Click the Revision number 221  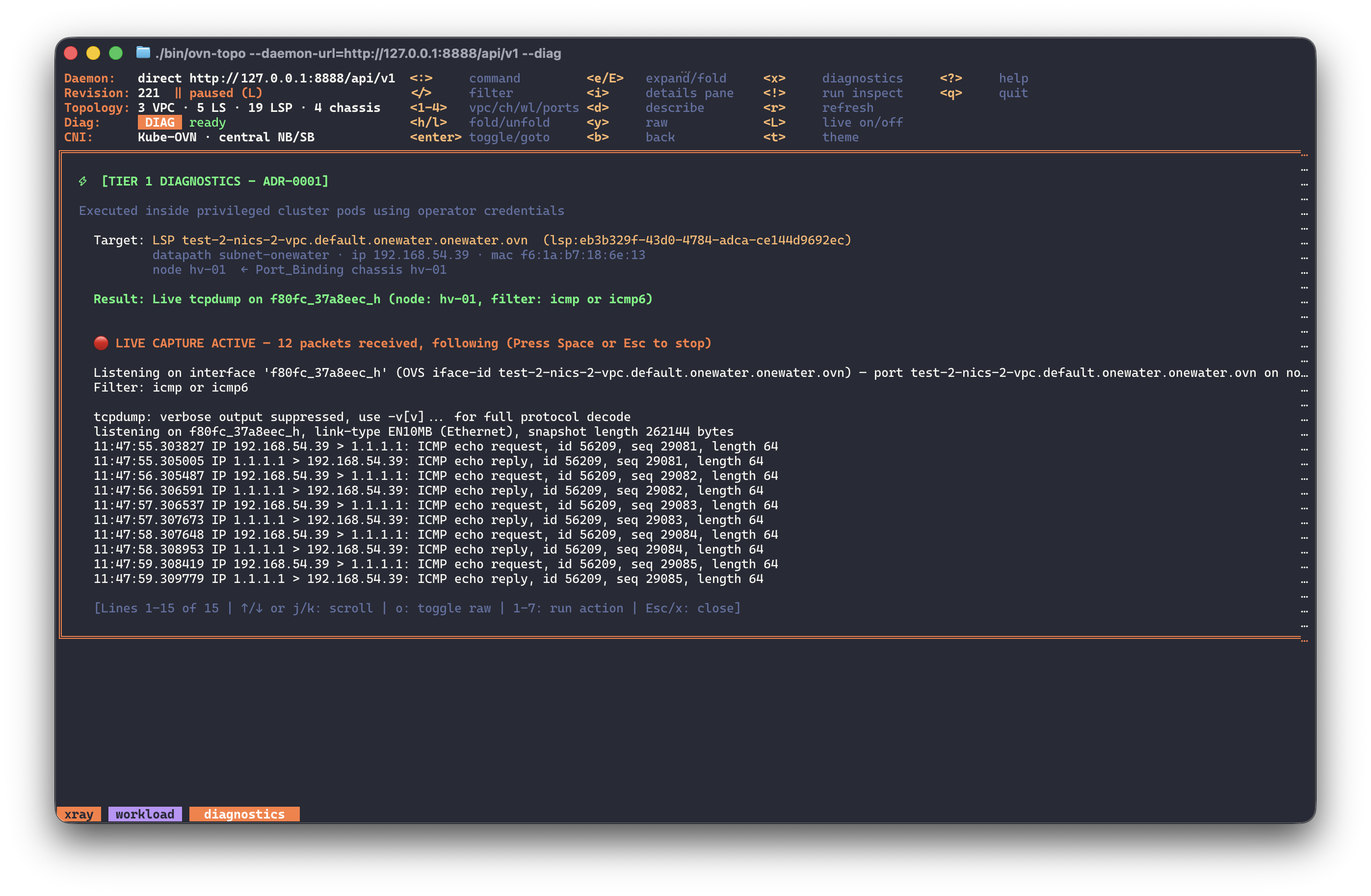(149, 93)
